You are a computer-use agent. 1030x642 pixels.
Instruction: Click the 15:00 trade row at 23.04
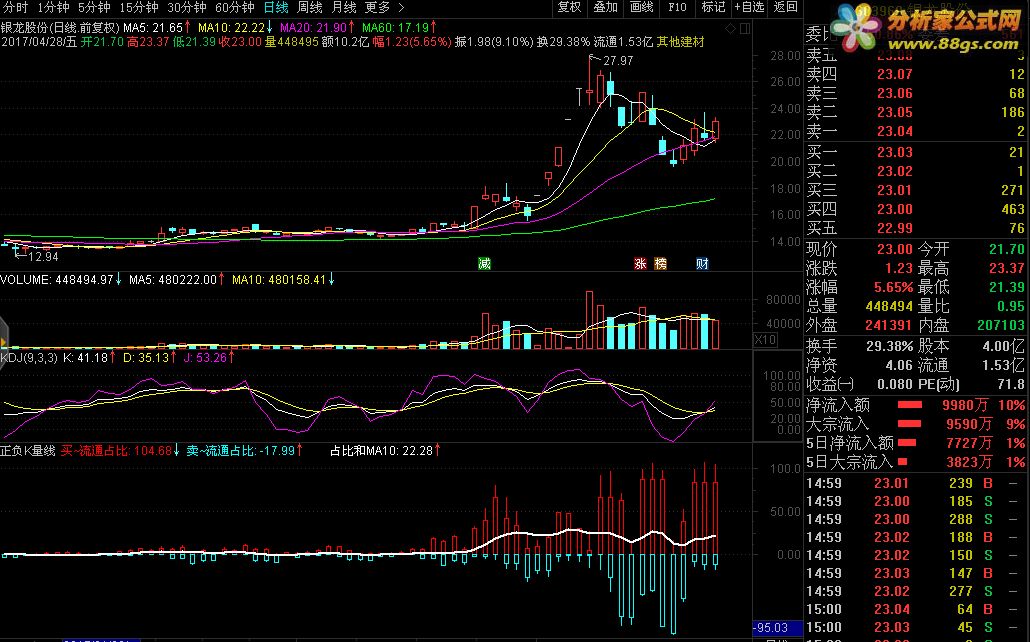(914, 610)
